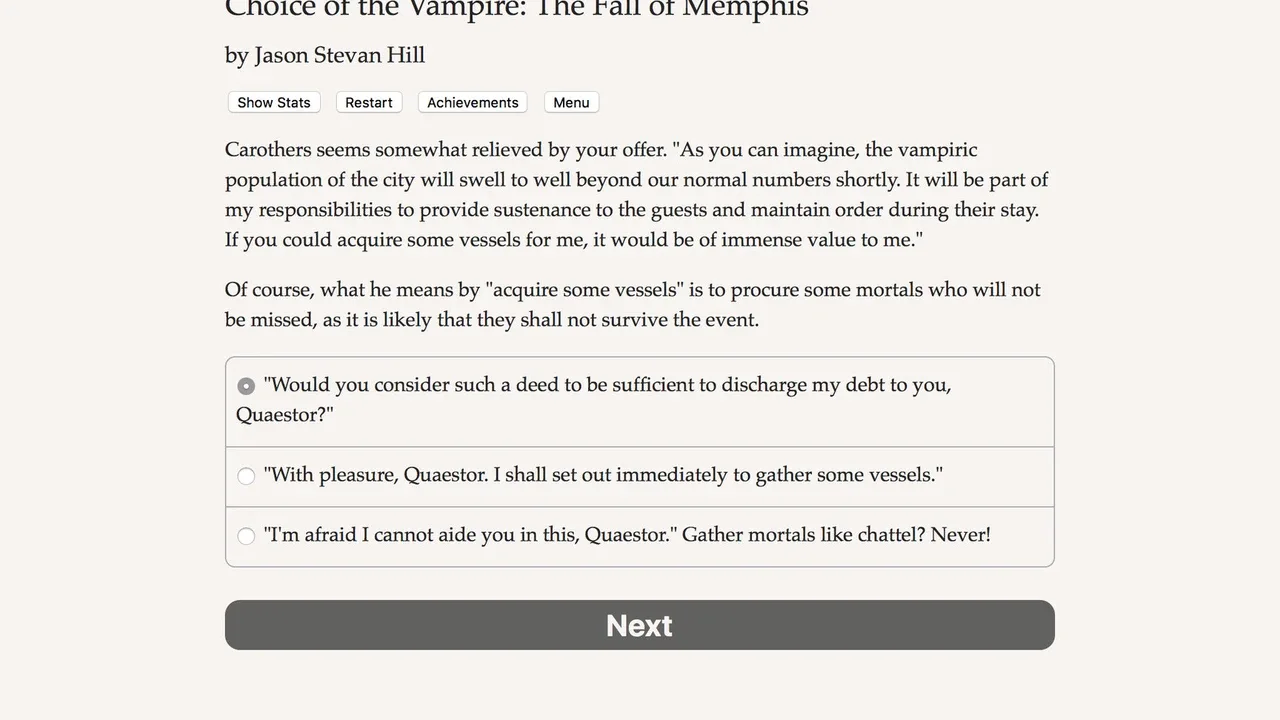1280x720 pixels.
Task: Select the radio circle for "discharge my debt" option
Action: (246, 386)
